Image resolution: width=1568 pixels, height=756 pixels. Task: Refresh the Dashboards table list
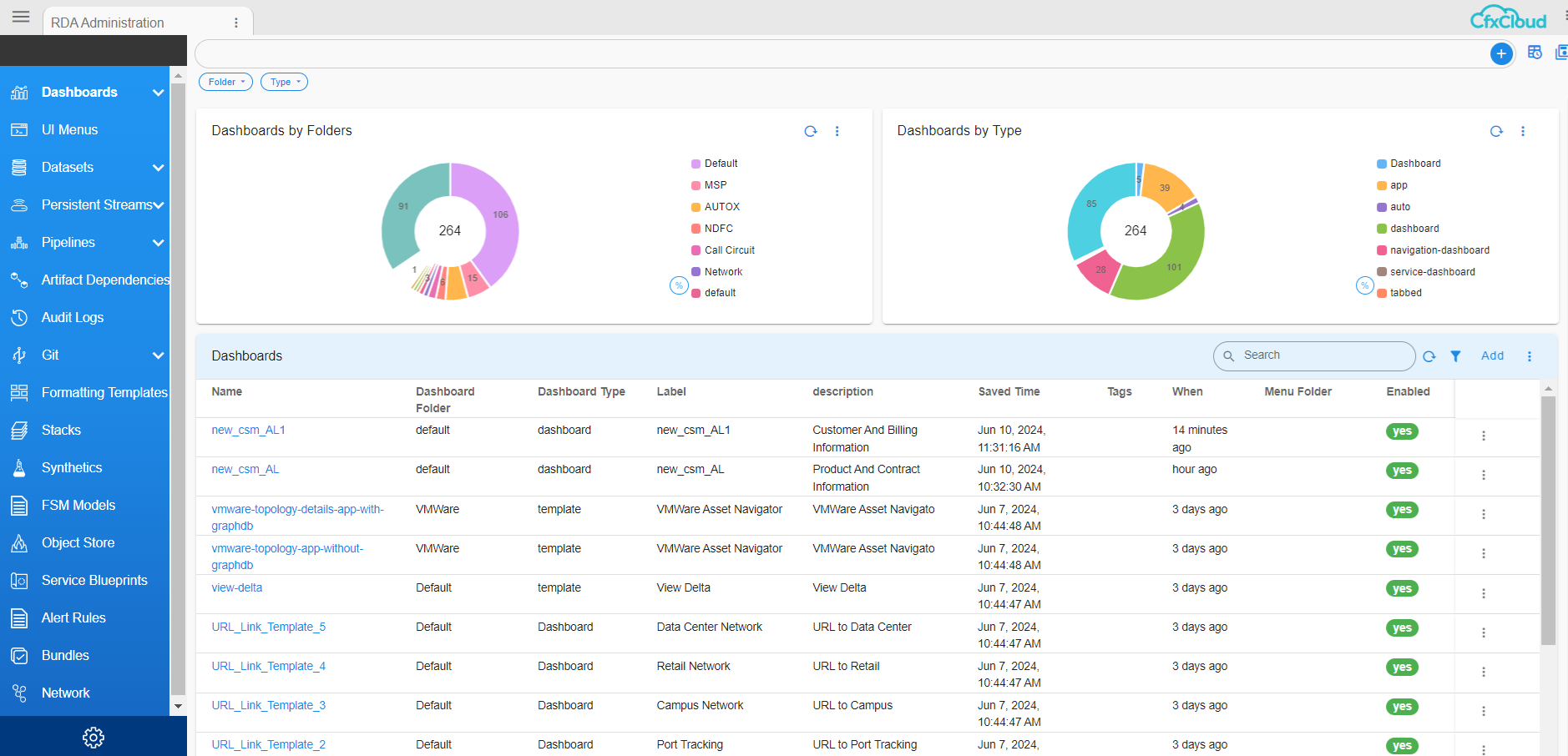[x=1429, y=356]
